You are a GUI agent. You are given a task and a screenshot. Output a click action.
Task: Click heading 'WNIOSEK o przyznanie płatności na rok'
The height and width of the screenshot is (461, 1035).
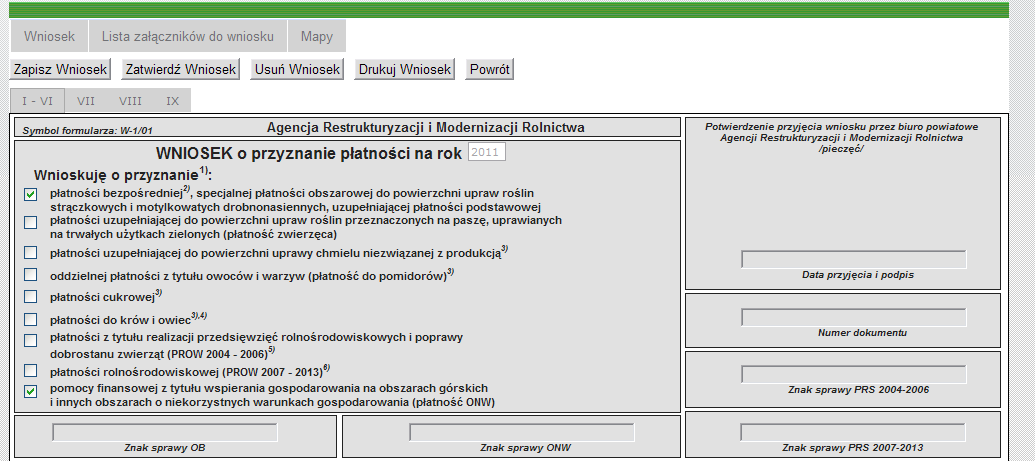point(309,154)
